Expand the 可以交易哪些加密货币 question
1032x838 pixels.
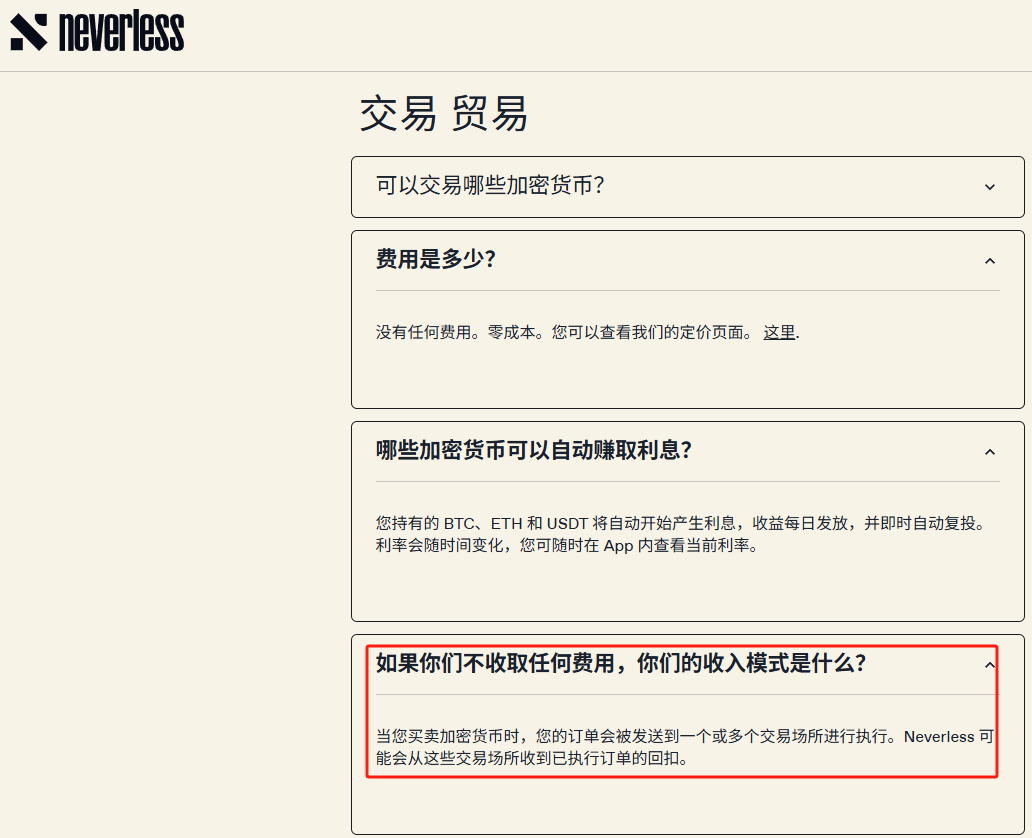[x=989, y=187]
